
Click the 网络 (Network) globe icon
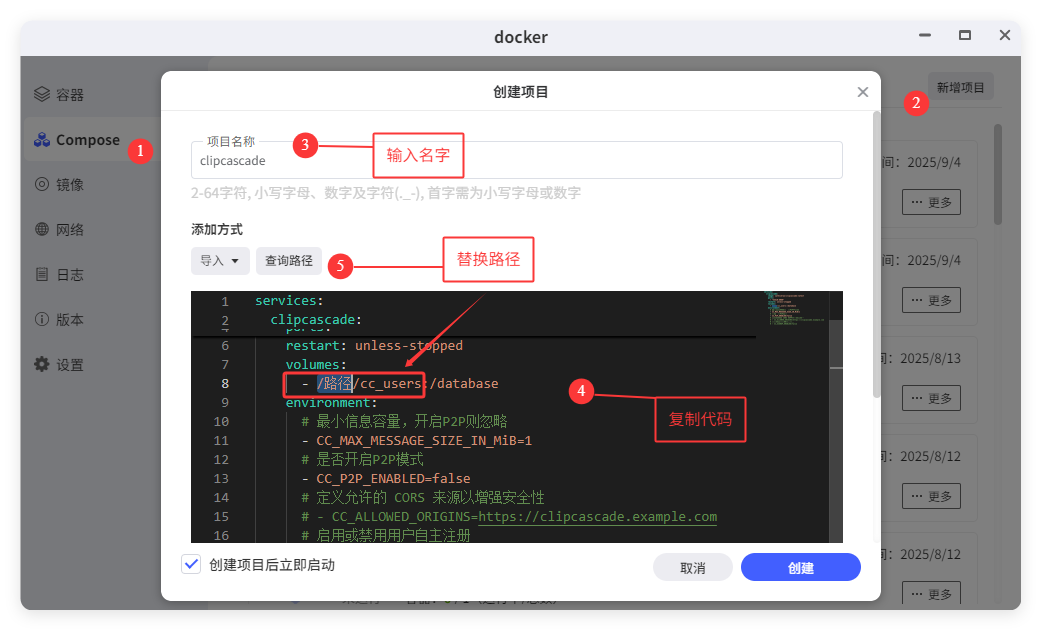[x=41, y=229]
